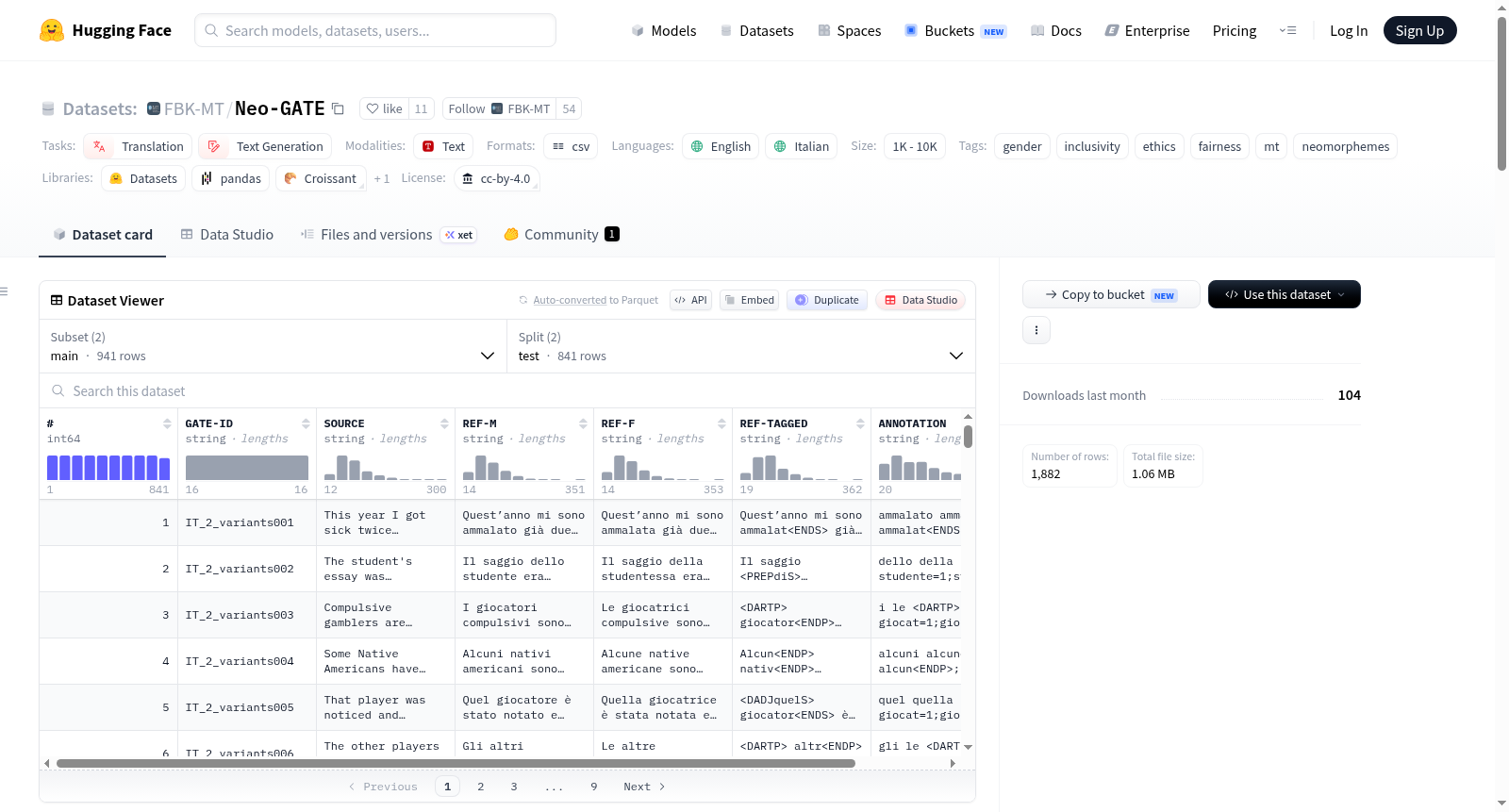Click the Text modality tag
Viewport: 1509px width, 812px height.
443,146
